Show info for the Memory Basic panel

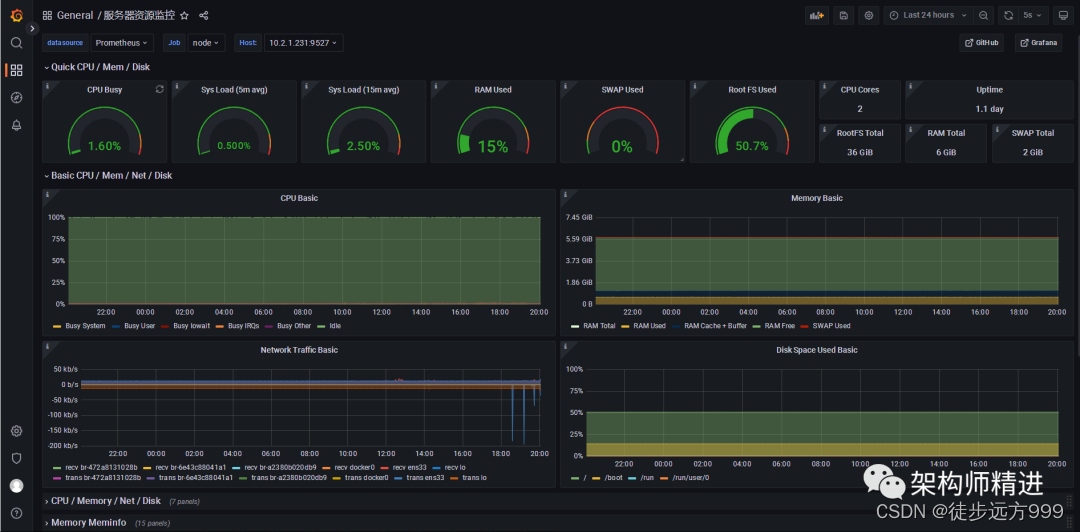tap(565, 194)
